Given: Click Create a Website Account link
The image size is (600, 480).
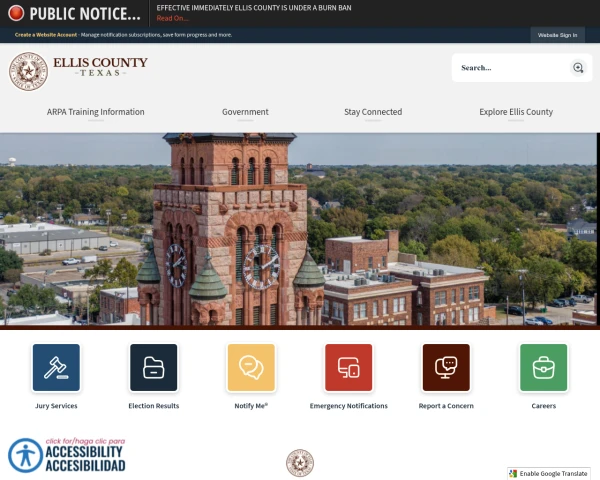Looking at the screenshot, I should [46, 35].
